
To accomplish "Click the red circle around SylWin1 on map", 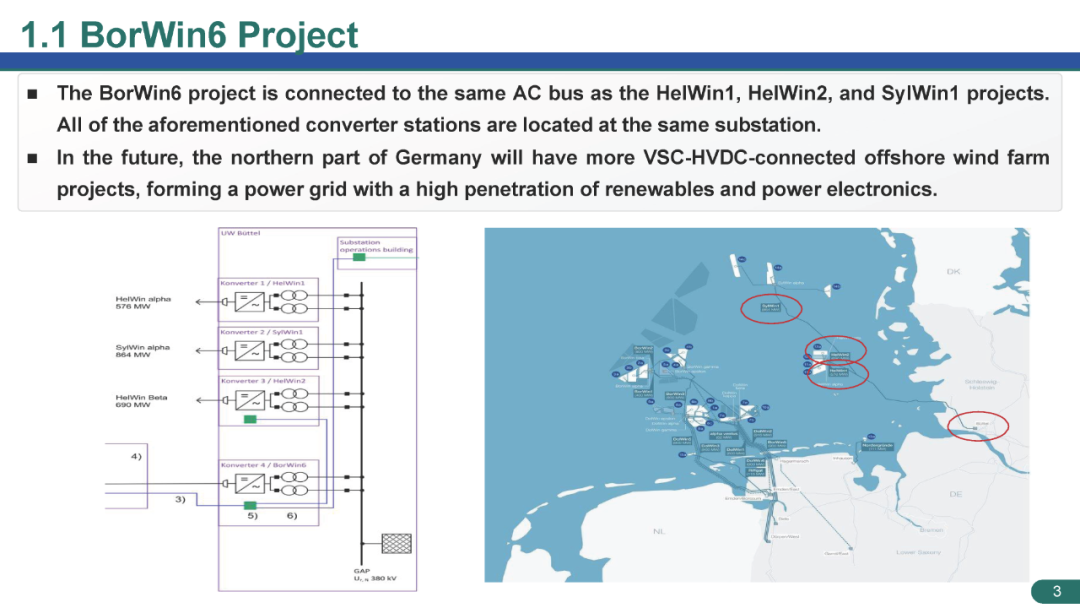I will coord(771,308).
